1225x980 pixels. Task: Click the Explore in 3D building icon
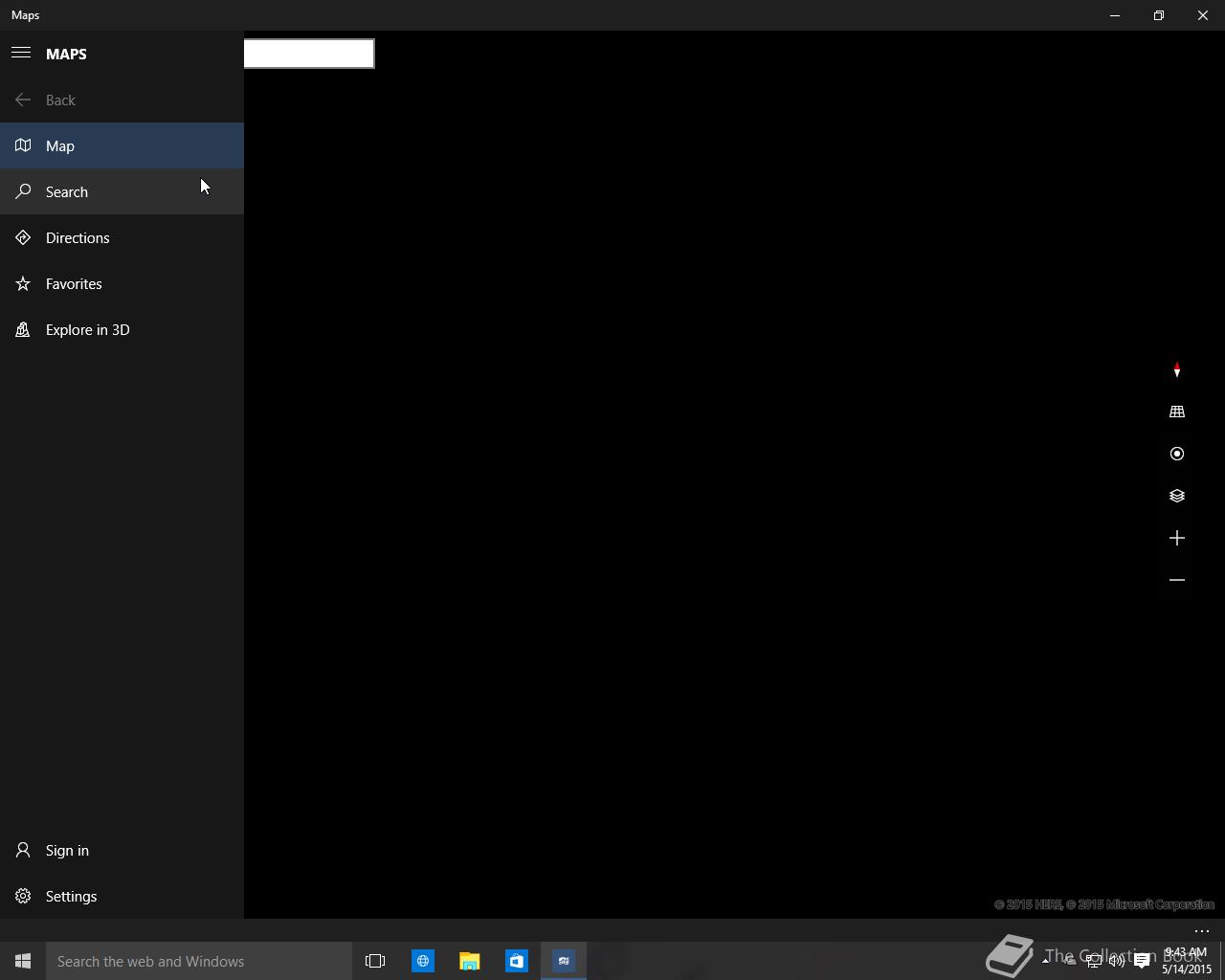click(23, 329)
